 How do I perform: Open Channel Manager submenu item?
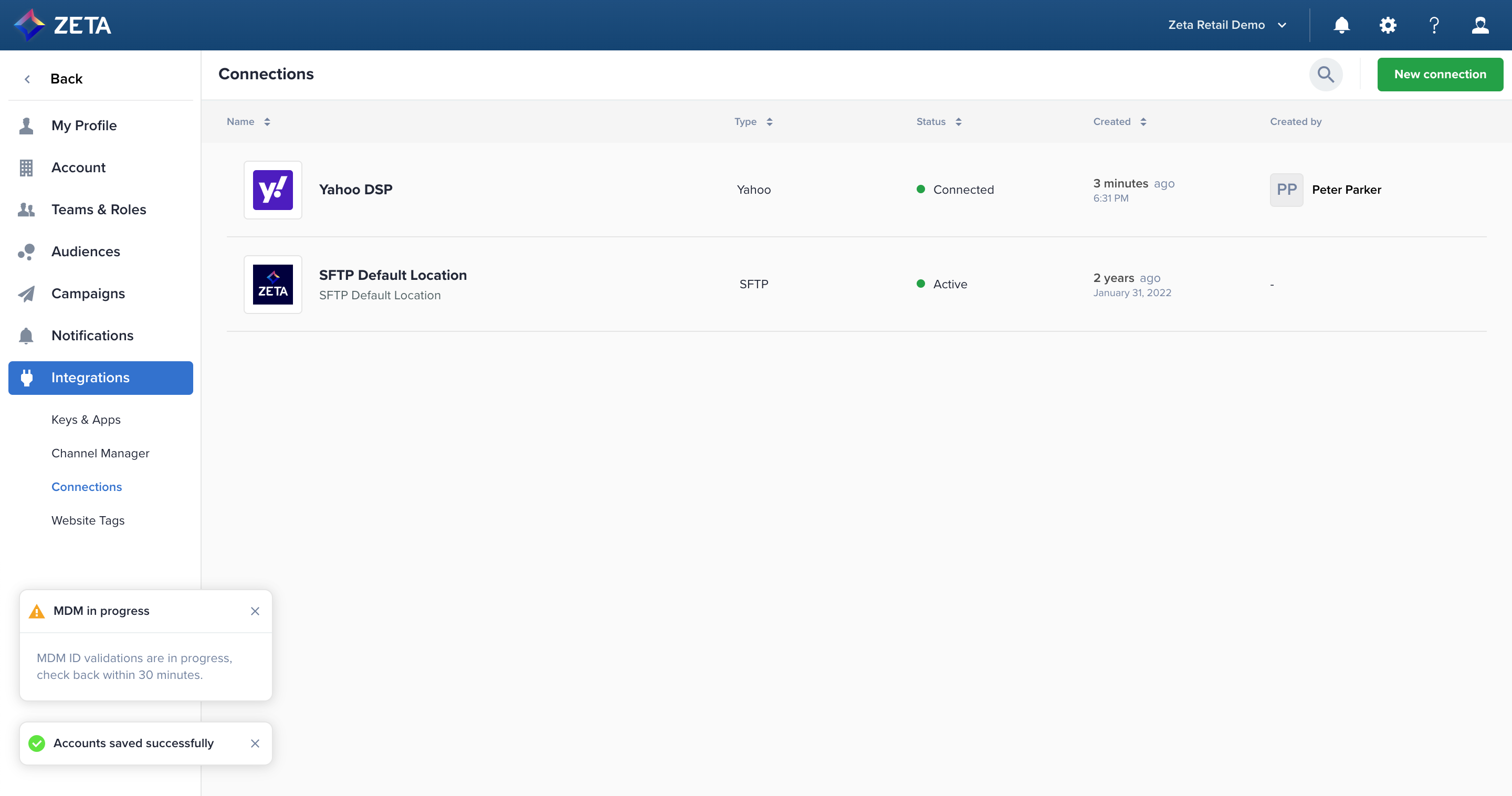point(100,453)
